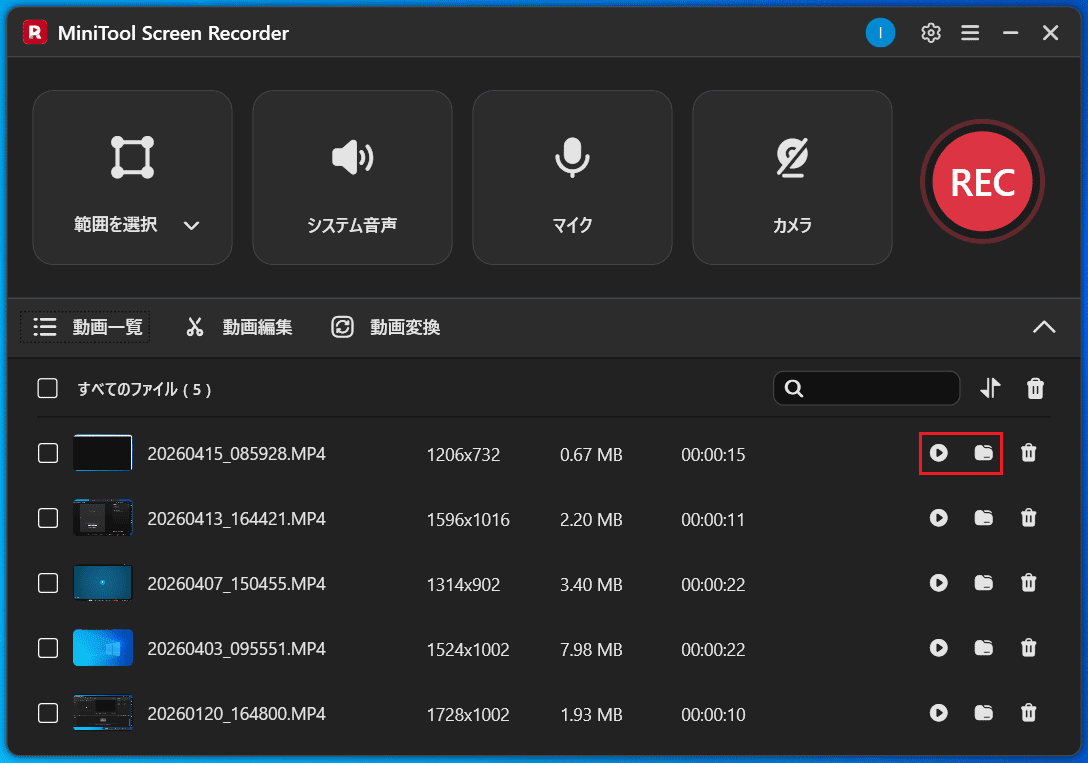The width and height of the screenshot is (1088, 763).
Task: Click the blue user account avatar
Action: click(x=881, y=33)
